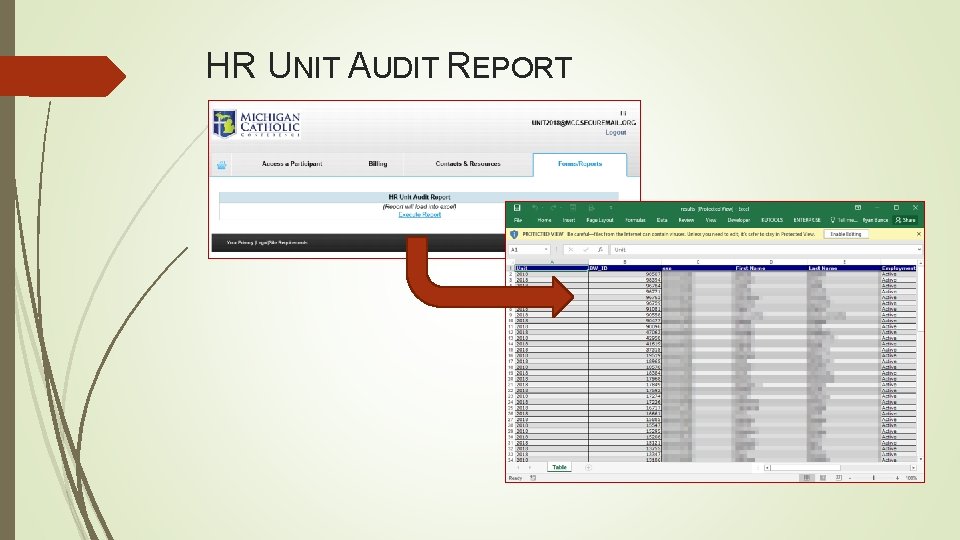
Task: Open the Billing tab in the portal
Action: (378, 163)
